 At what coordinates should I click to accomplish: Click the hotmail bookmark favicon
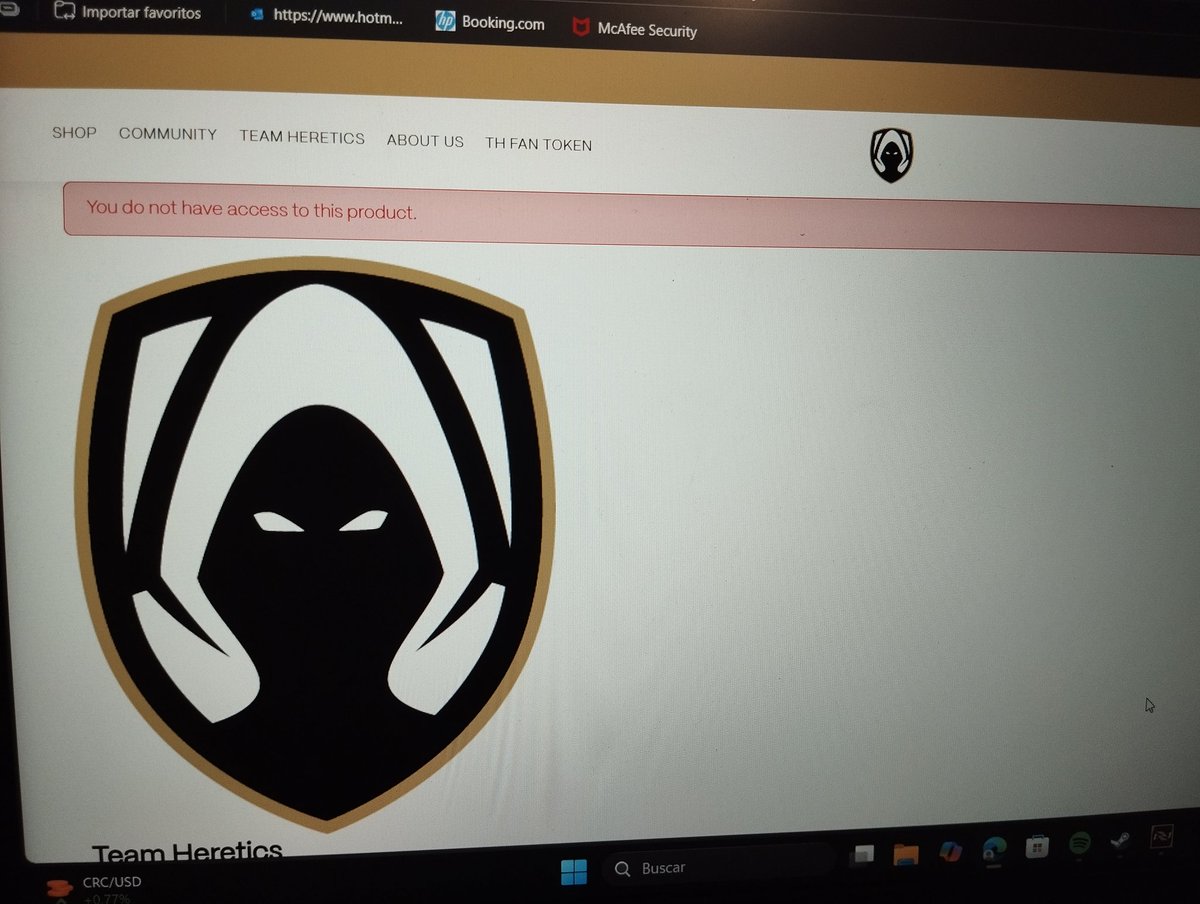pos(257,15)
